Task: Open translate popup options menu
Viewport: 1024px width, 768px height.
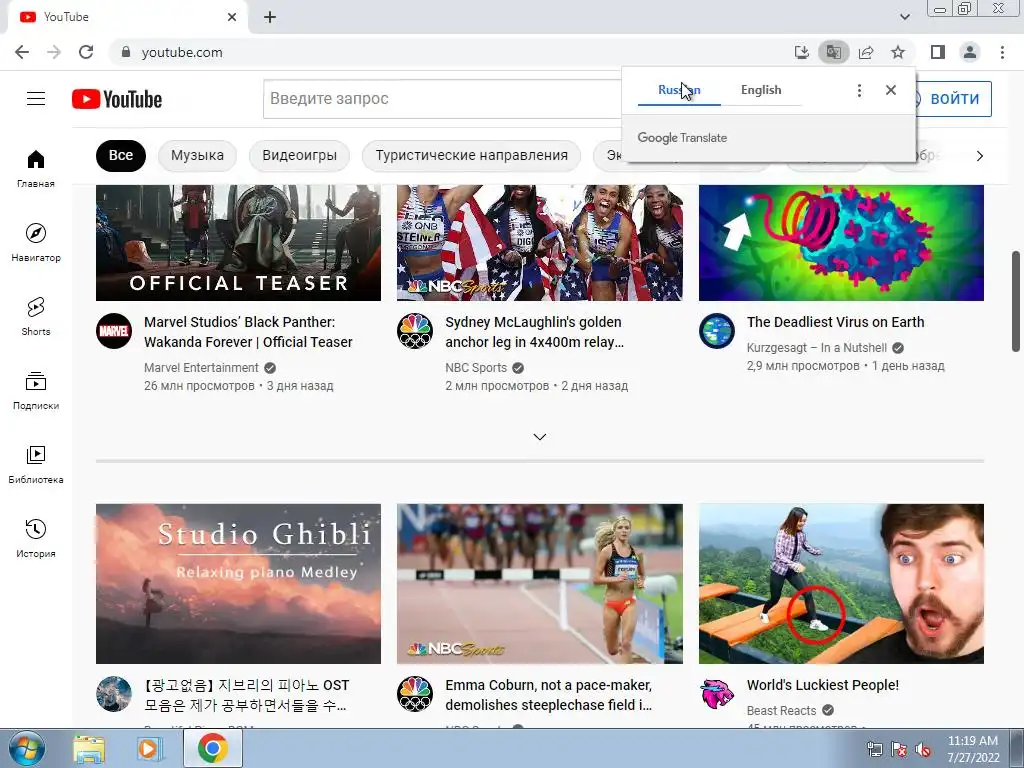Action: click(x=859, y=90)
